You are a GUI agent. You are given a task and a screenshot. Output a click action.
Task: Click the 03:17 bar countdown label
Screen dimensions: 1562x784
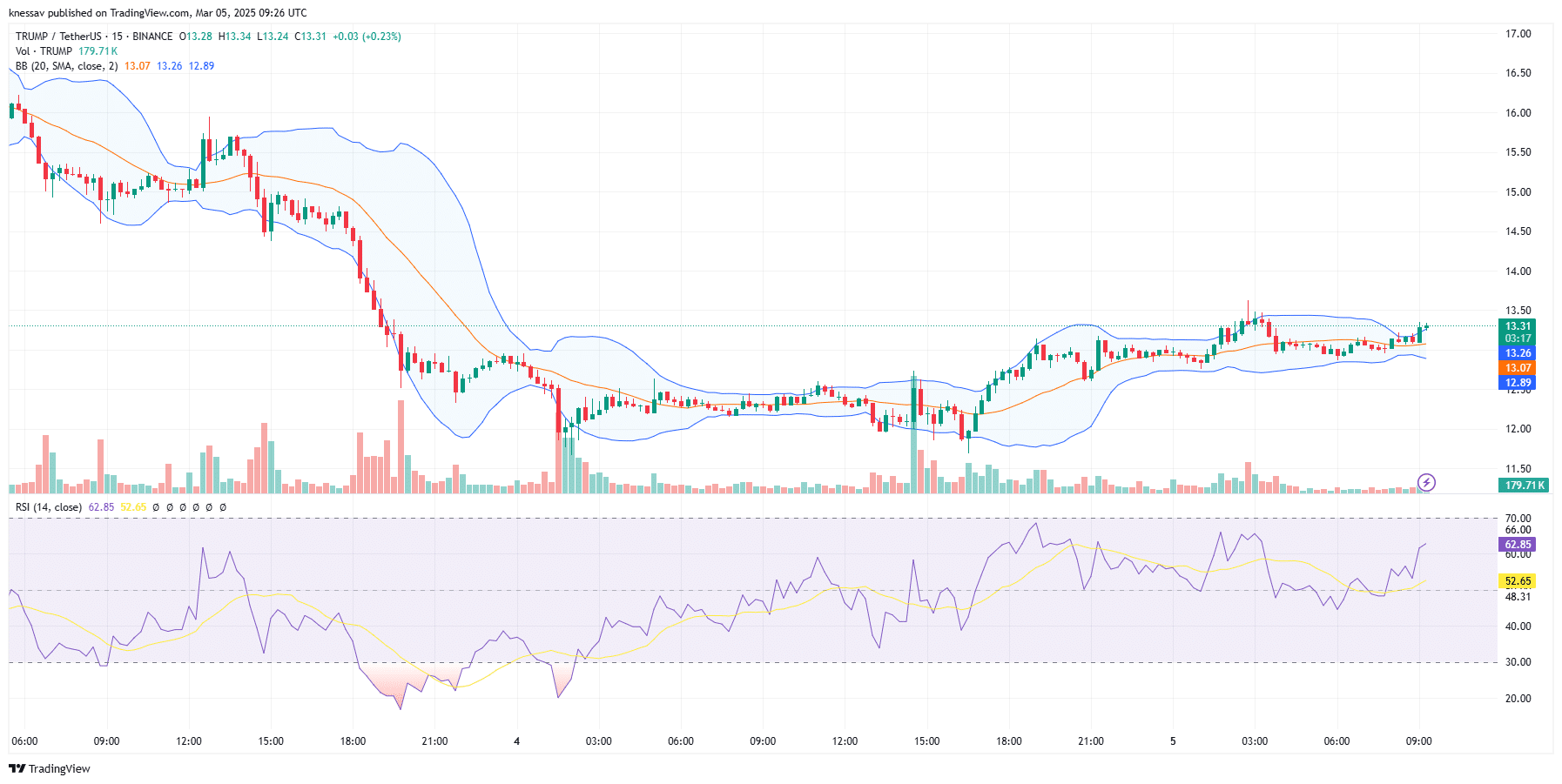[x=1518, y=338]
